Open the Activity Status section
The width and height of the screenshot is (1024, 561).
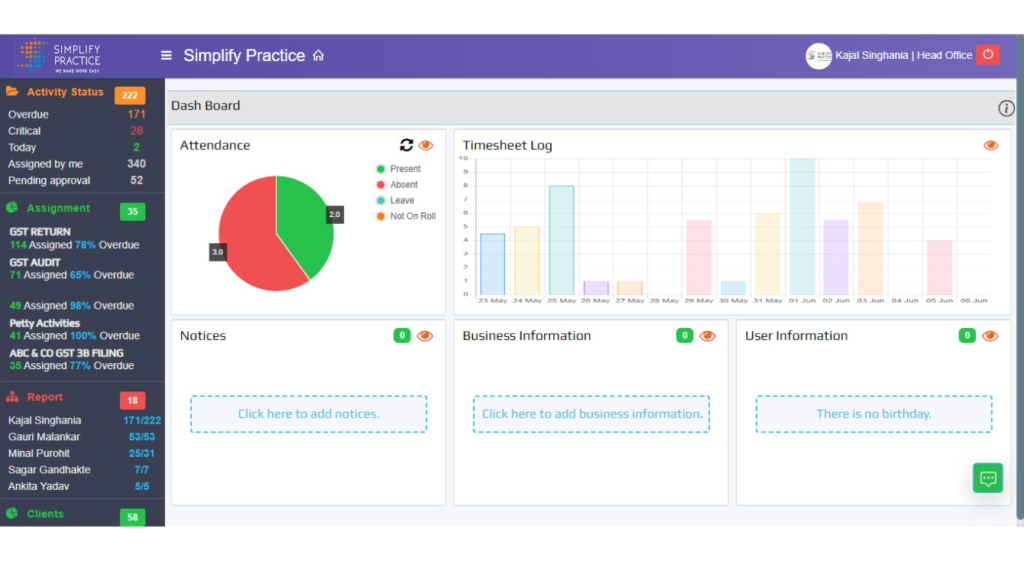[x=65, y=92]
